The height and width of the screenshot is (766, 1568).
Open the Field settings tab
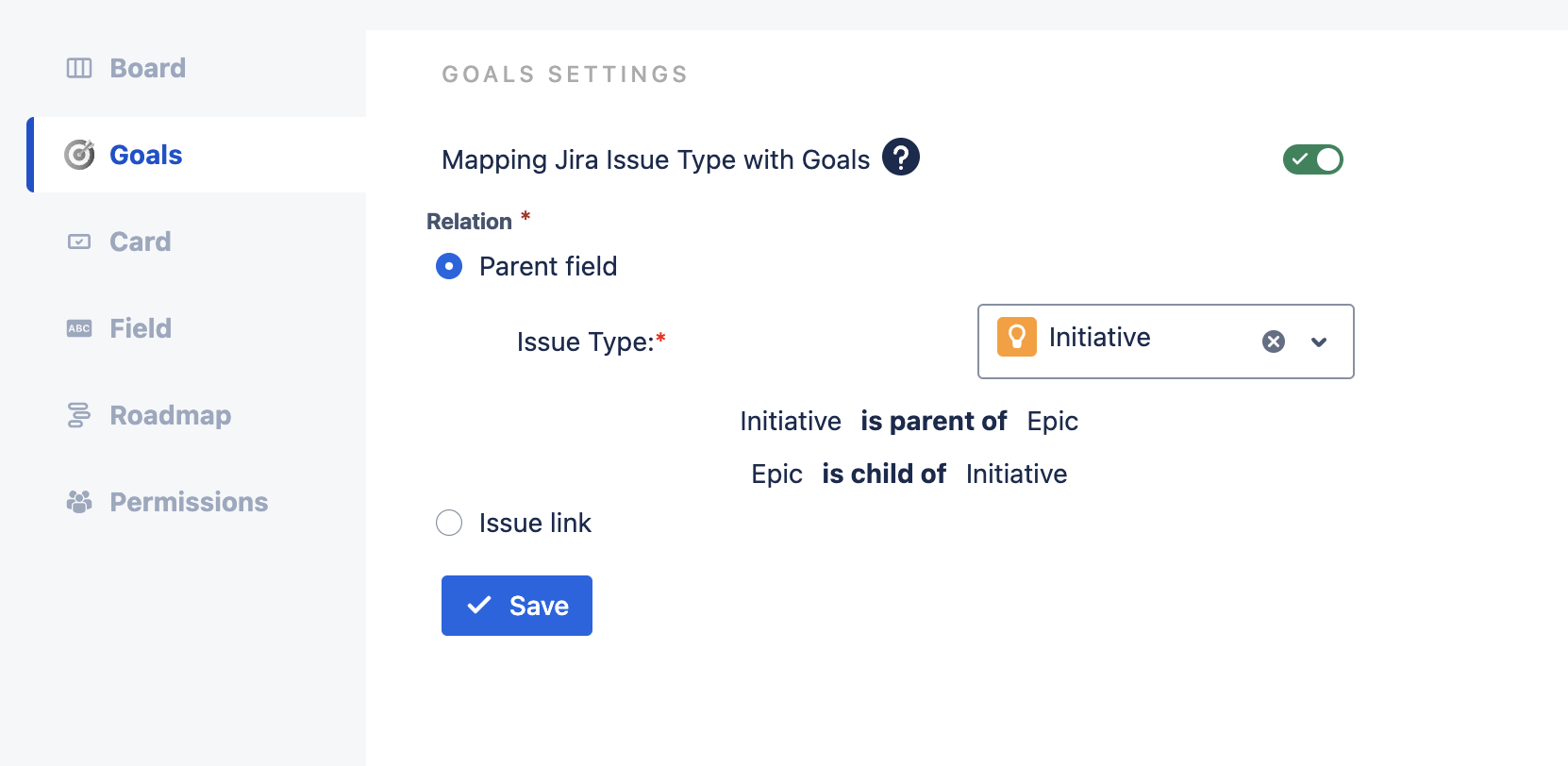coord(140,328)
